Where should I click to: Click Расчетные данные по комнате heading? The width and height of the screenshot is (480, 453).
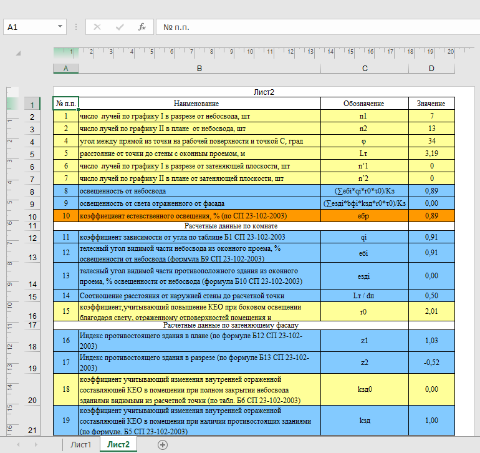pyautogui.click(x=231, y=226)
